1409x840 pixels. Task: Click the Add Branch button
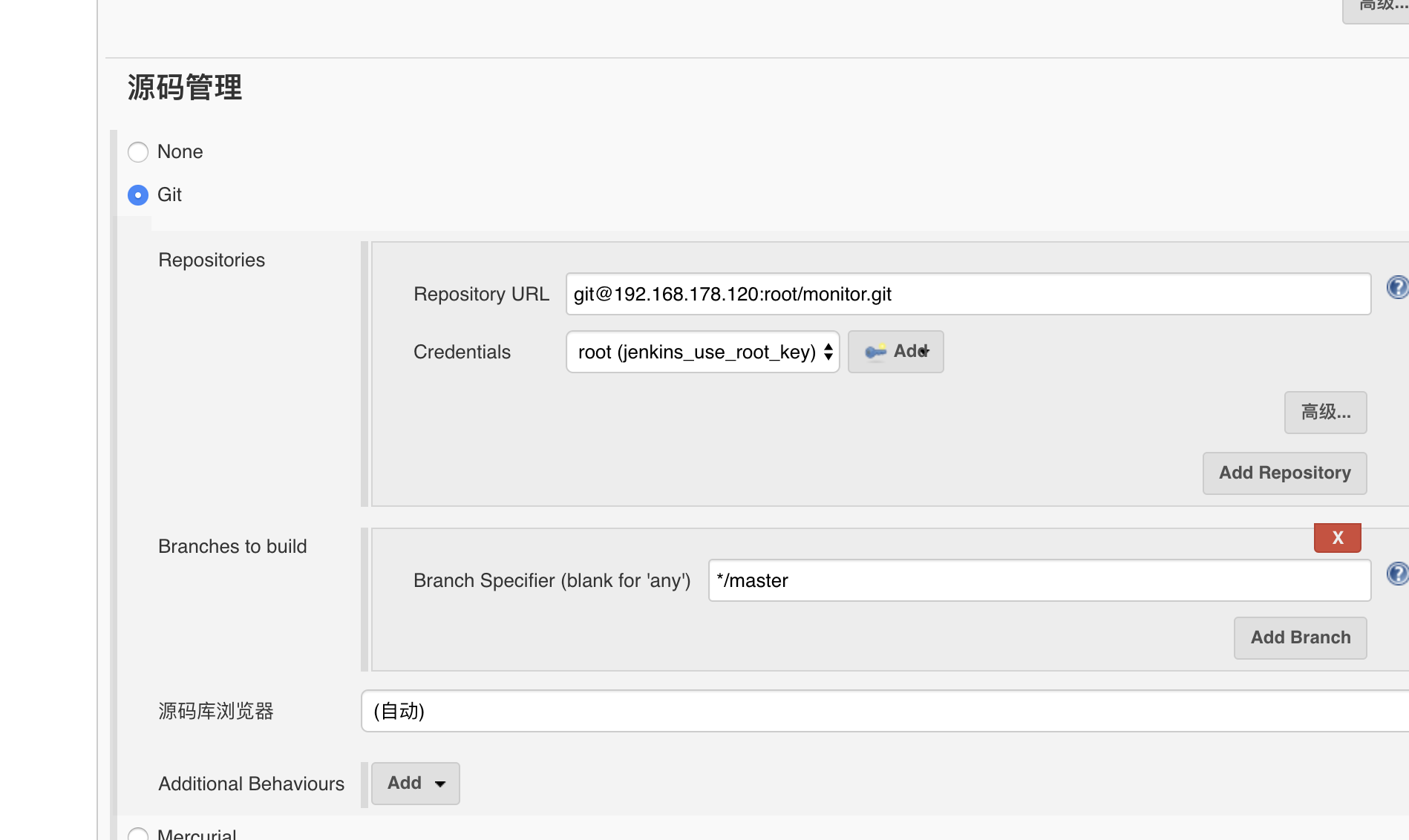(x=1300, y=638)
